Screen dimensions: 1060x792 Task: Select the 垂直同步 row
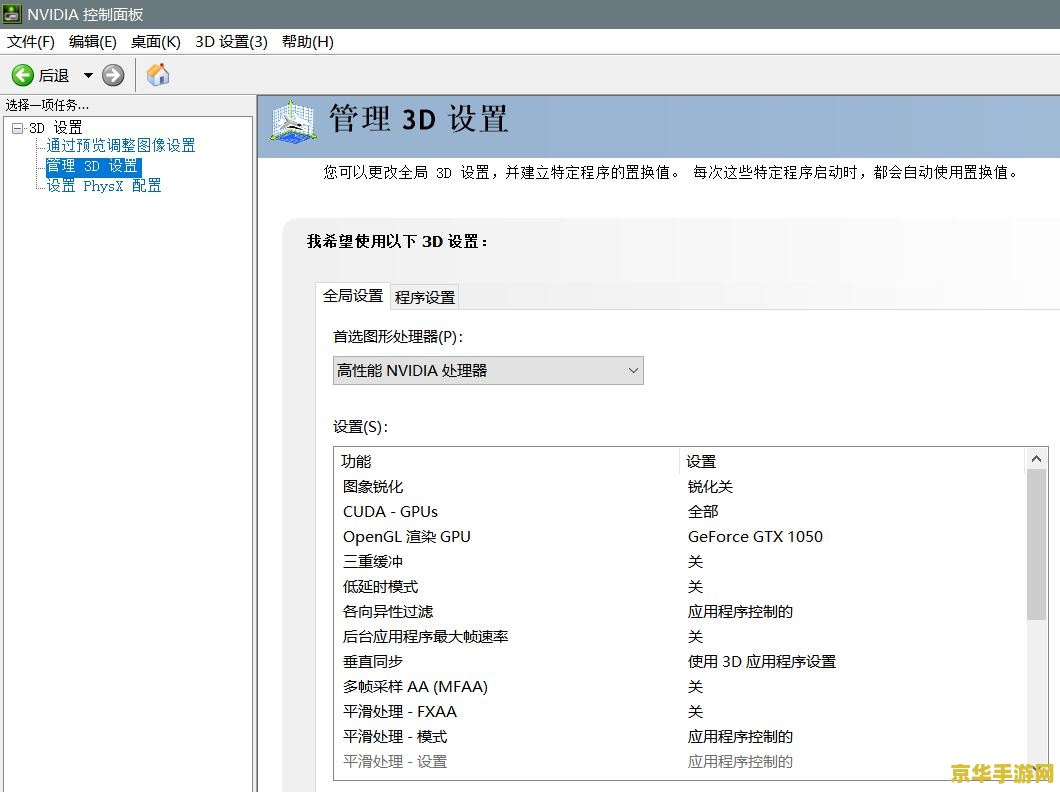click(x=680, y=662)
